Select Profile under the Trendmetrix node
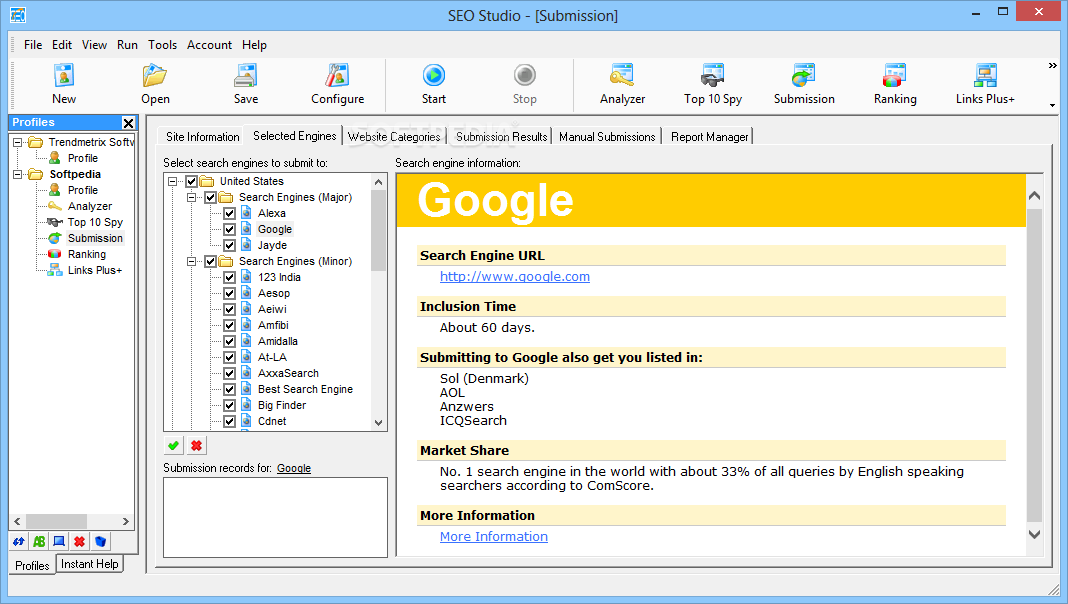The width and height of the screenshot is (1068, 604). tap(82, 158)
